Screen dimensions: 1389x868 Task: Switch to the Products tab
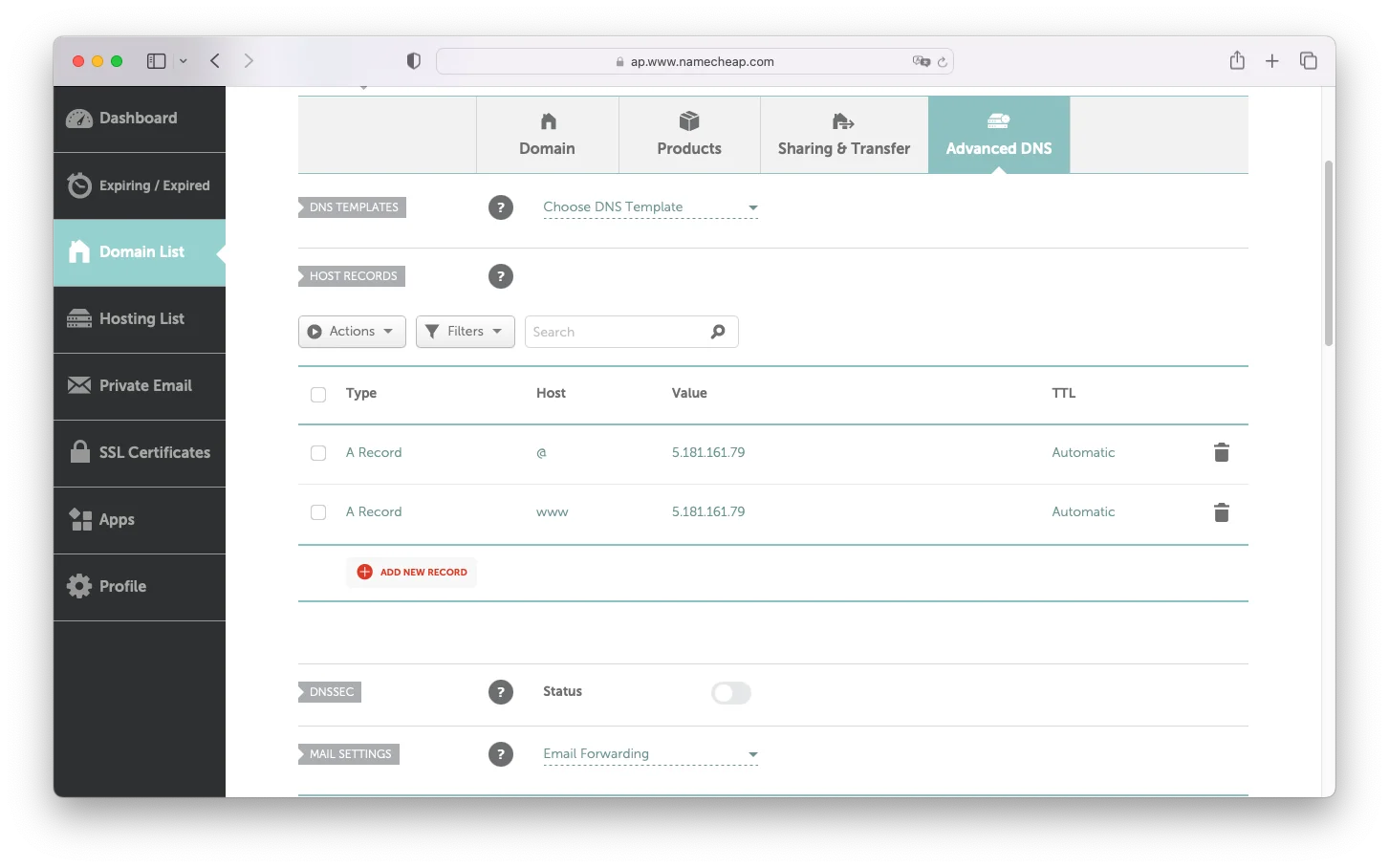[689, 135]
